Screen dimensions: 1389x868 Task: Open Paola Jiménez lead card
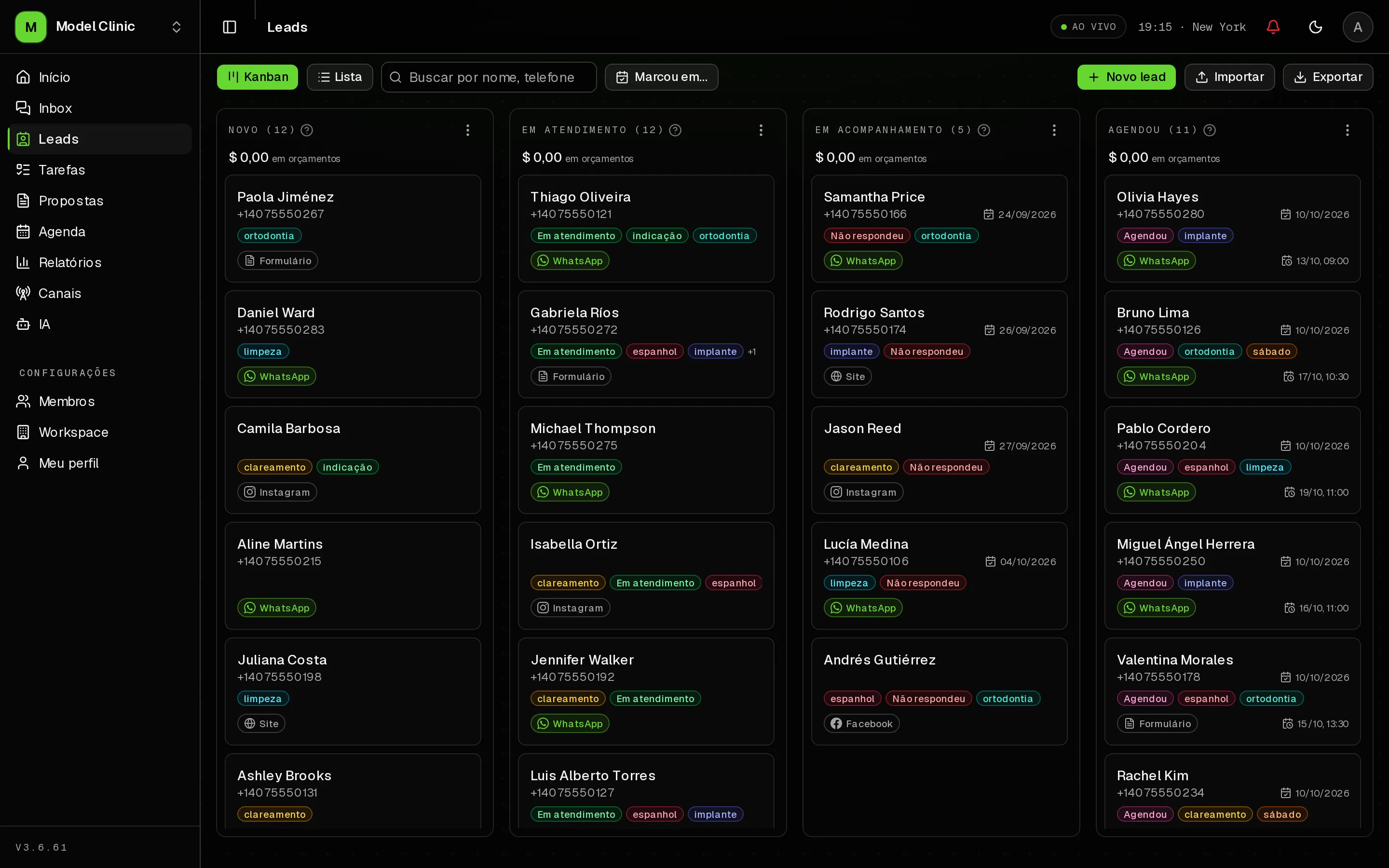point(353,229)
